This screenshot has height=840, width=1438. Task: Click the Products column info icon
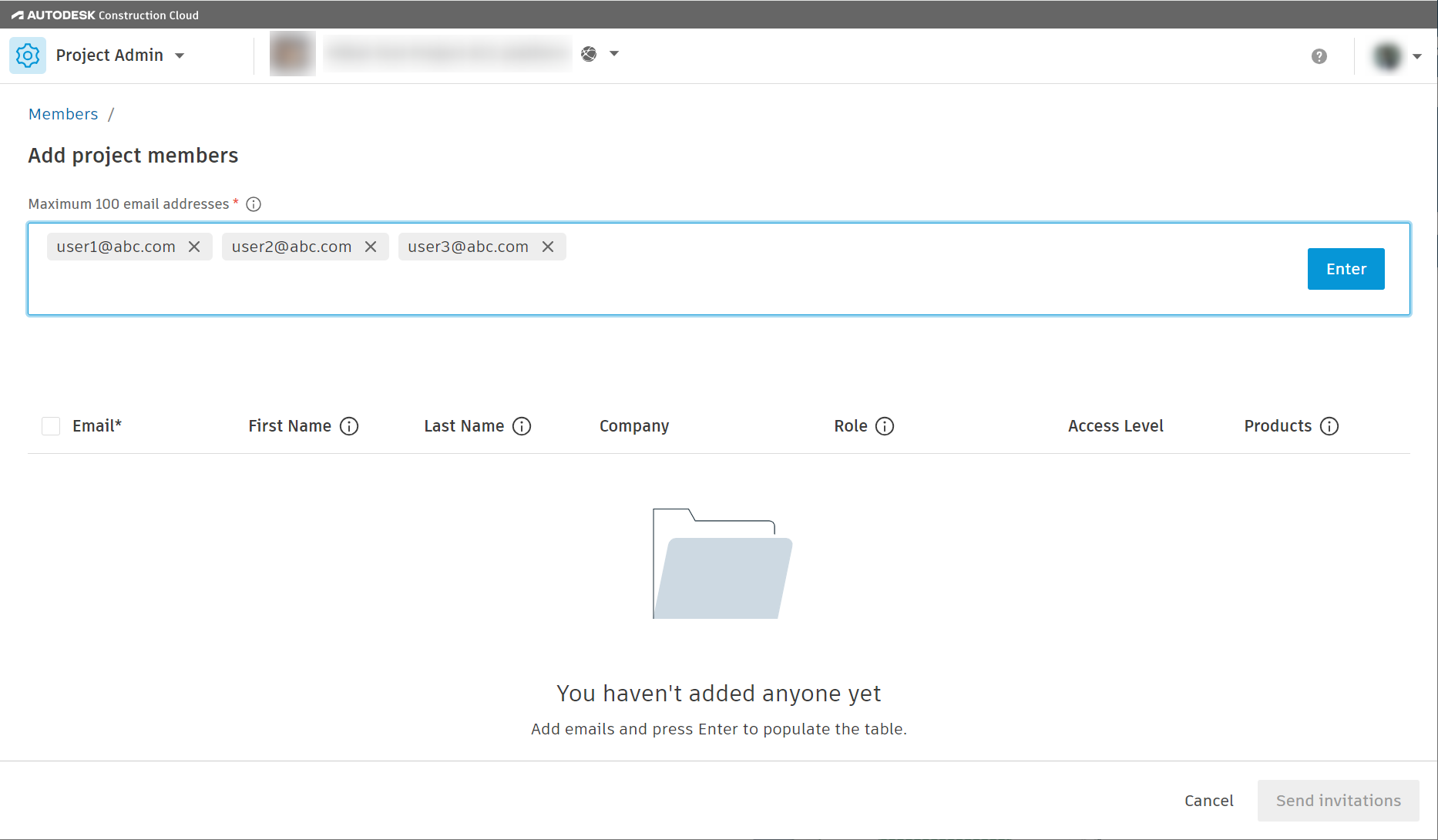[x=1330, y=425]
